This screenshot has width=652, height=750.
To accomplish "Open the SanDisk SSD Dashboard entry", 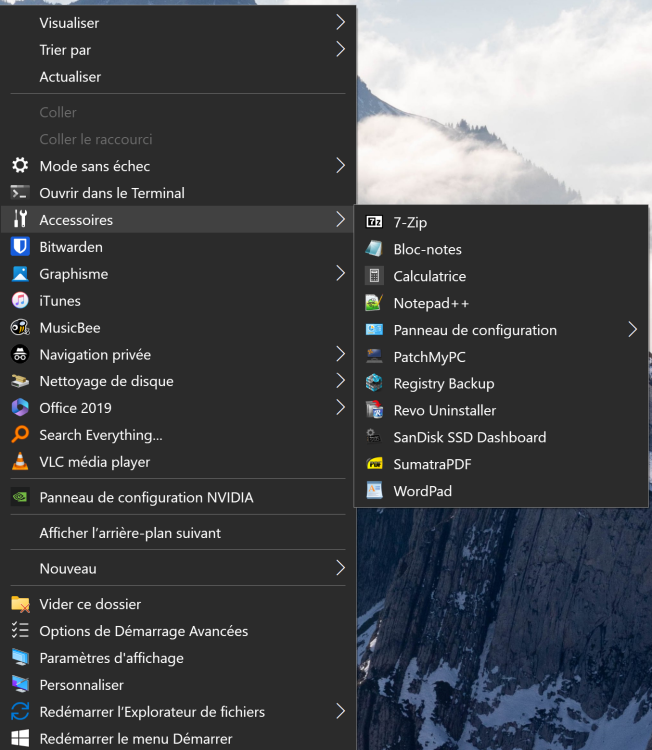I will (x=501, y=437).
